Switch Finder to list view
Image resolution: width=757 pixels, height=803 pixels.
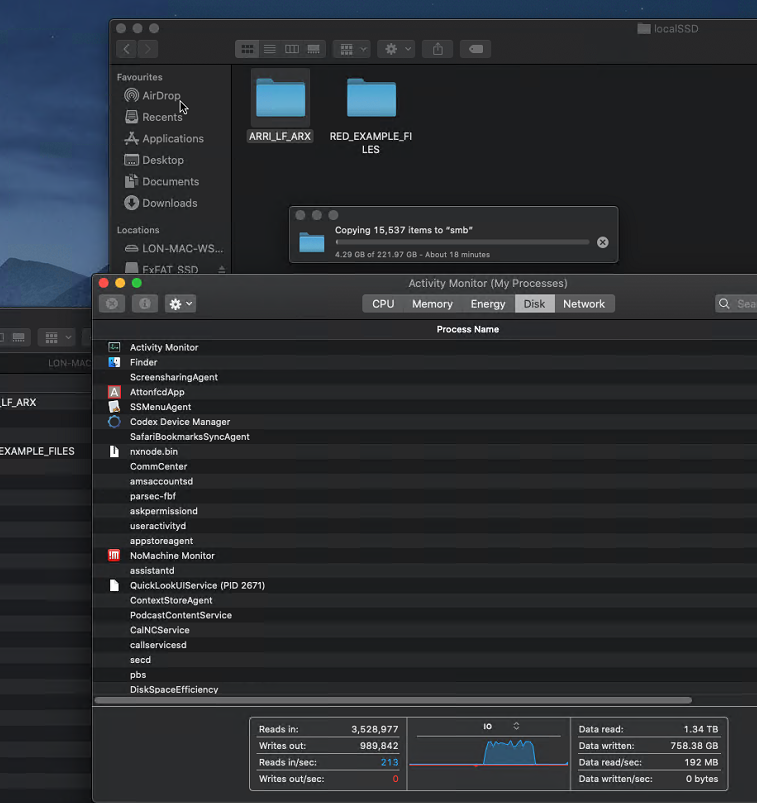269,49
